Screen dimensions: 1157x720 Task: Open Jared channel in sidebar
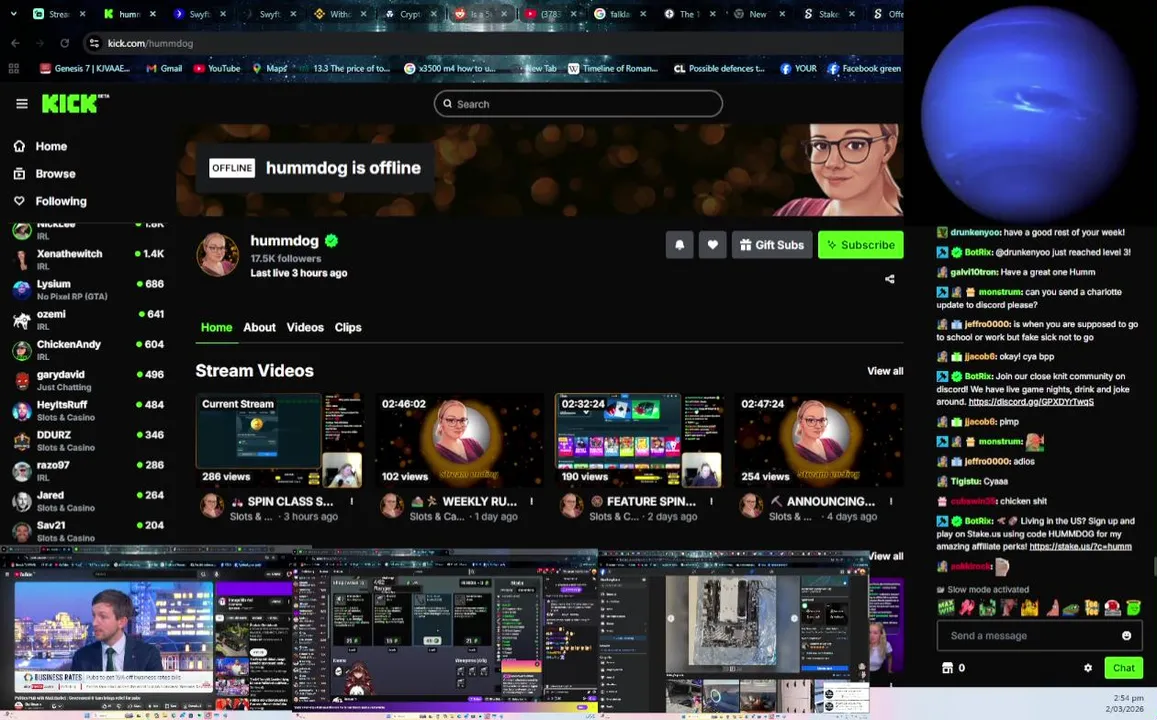coord(89,501)
